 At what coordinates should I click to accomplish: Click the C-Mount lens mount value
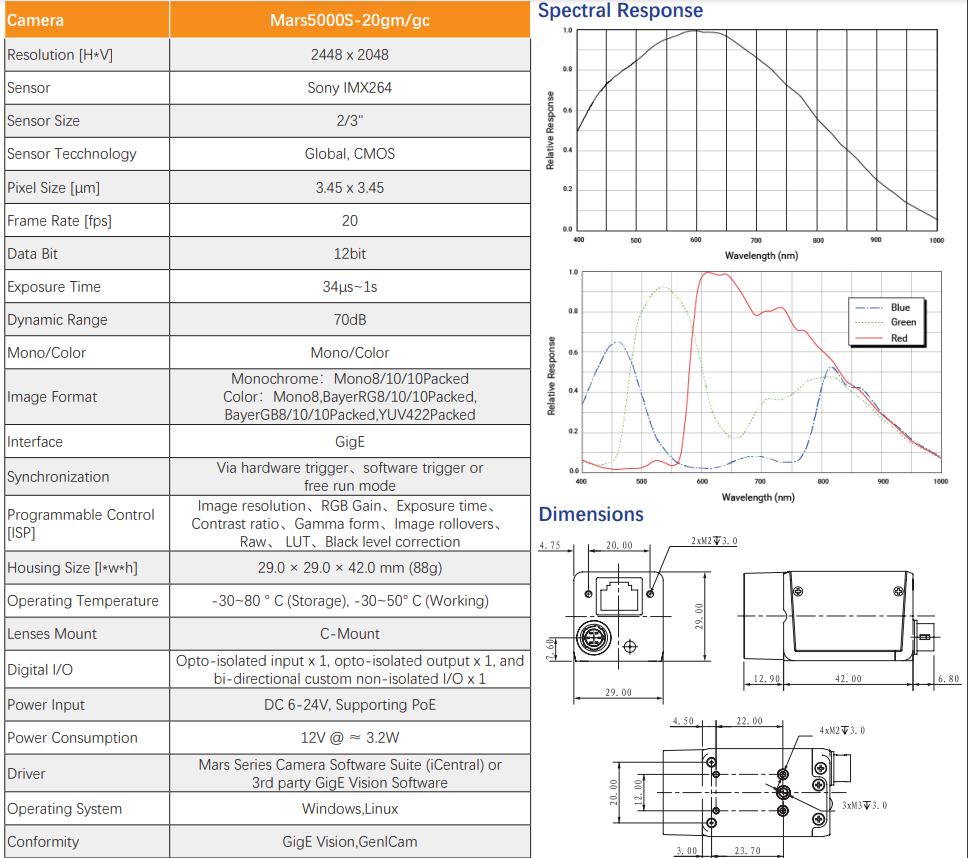350,634
